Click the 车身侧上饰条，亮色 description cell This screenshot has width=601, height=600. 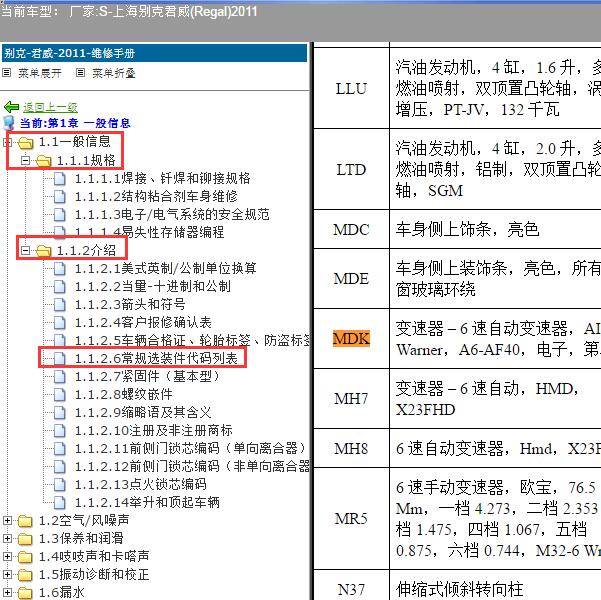[x=496, y=229]
